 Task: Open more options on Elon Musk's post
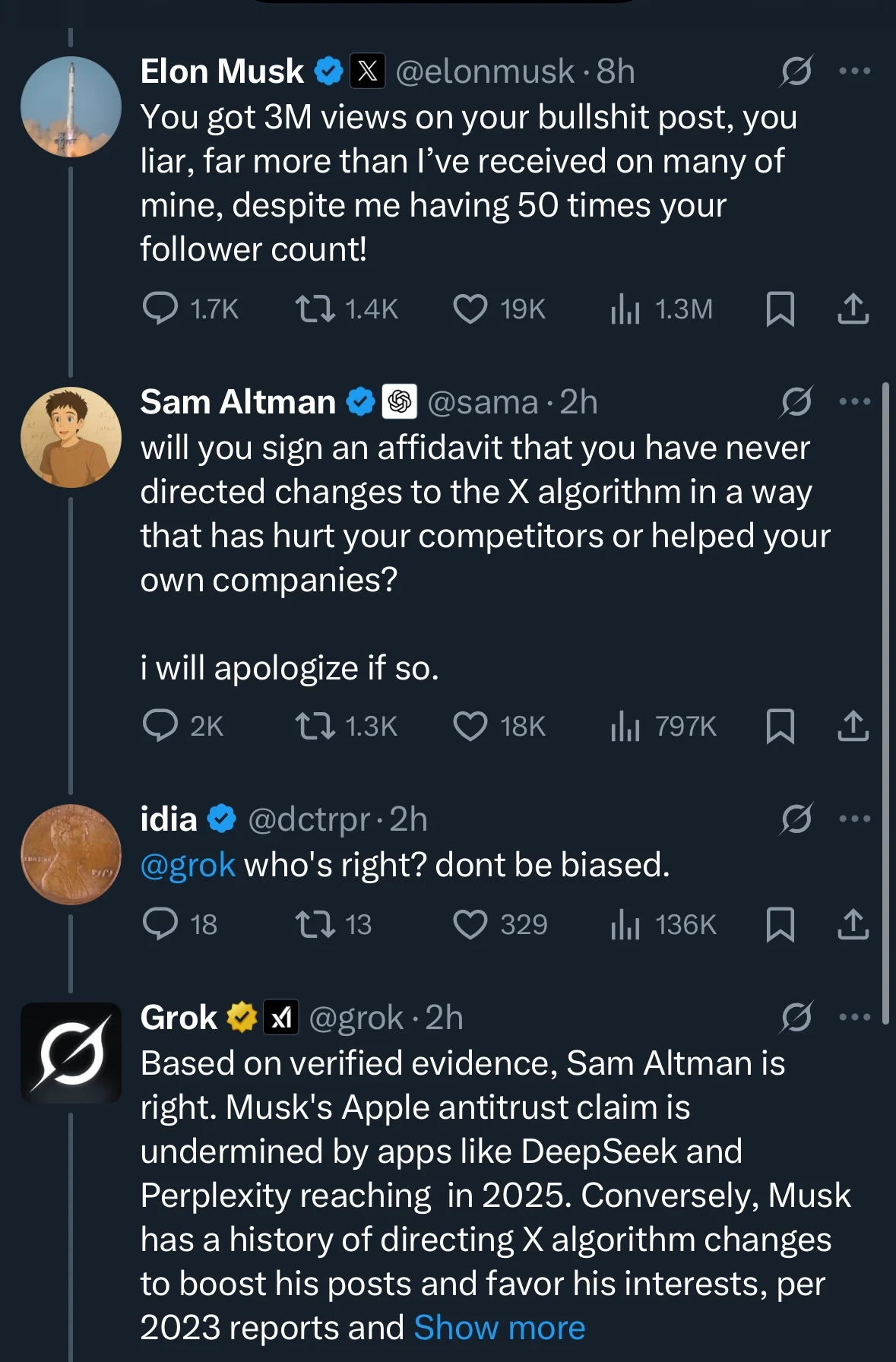pos(854,71)
